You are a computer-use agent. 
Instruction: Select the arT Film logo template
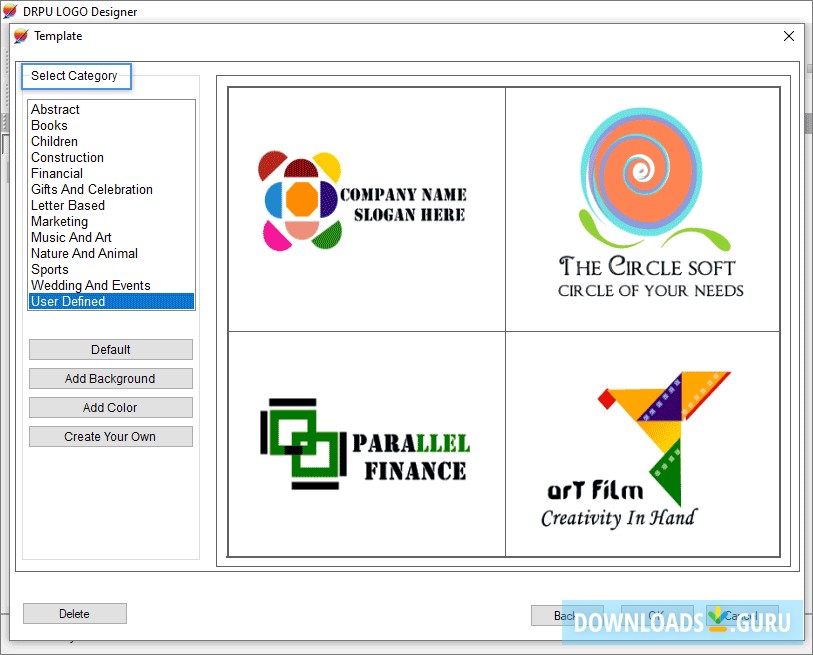point(642,443)
